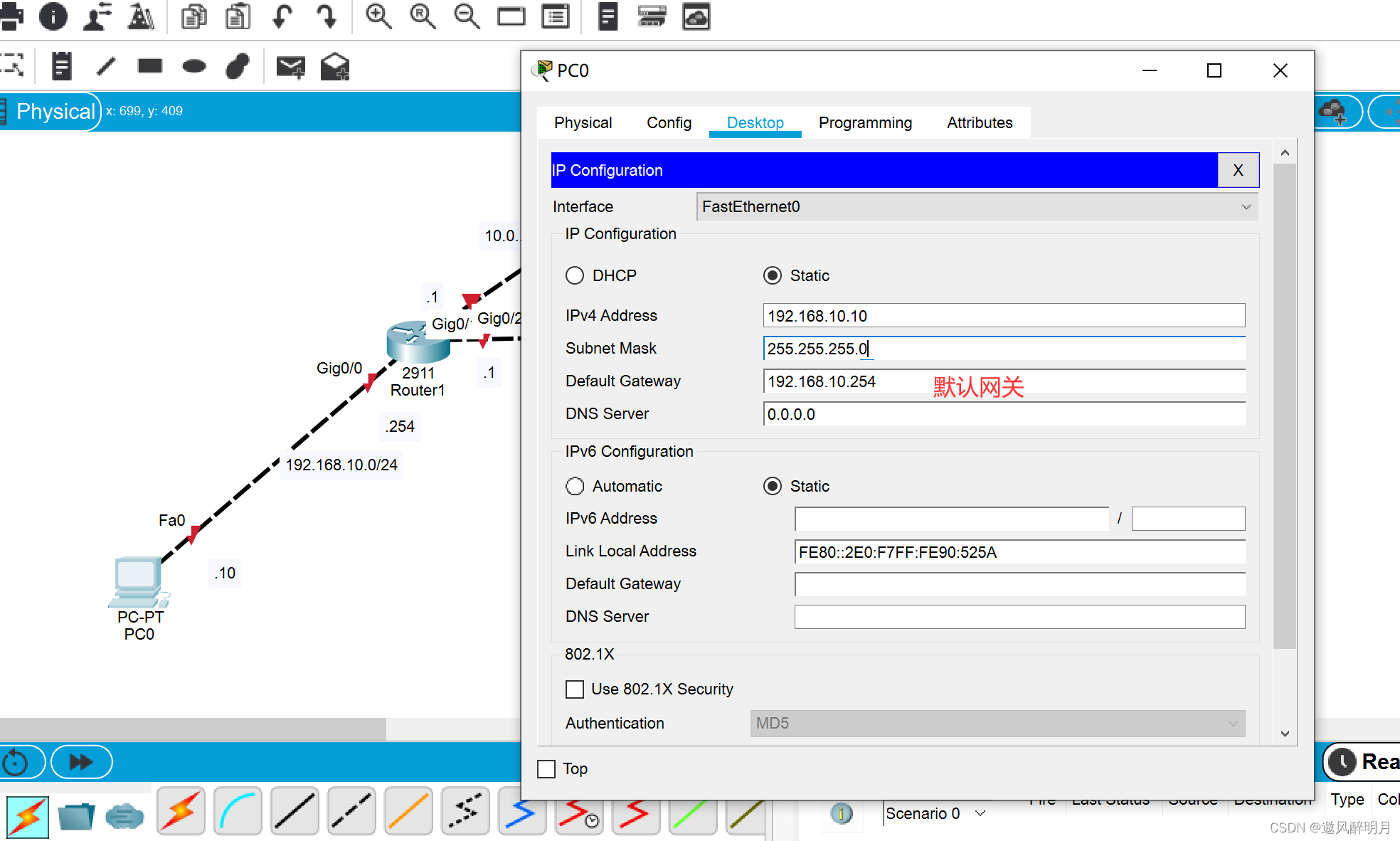The image size is (1400, 841).
Task: Choose the copper straight-through cable icon
Action: pyautogui.click(x=295, y=812)
